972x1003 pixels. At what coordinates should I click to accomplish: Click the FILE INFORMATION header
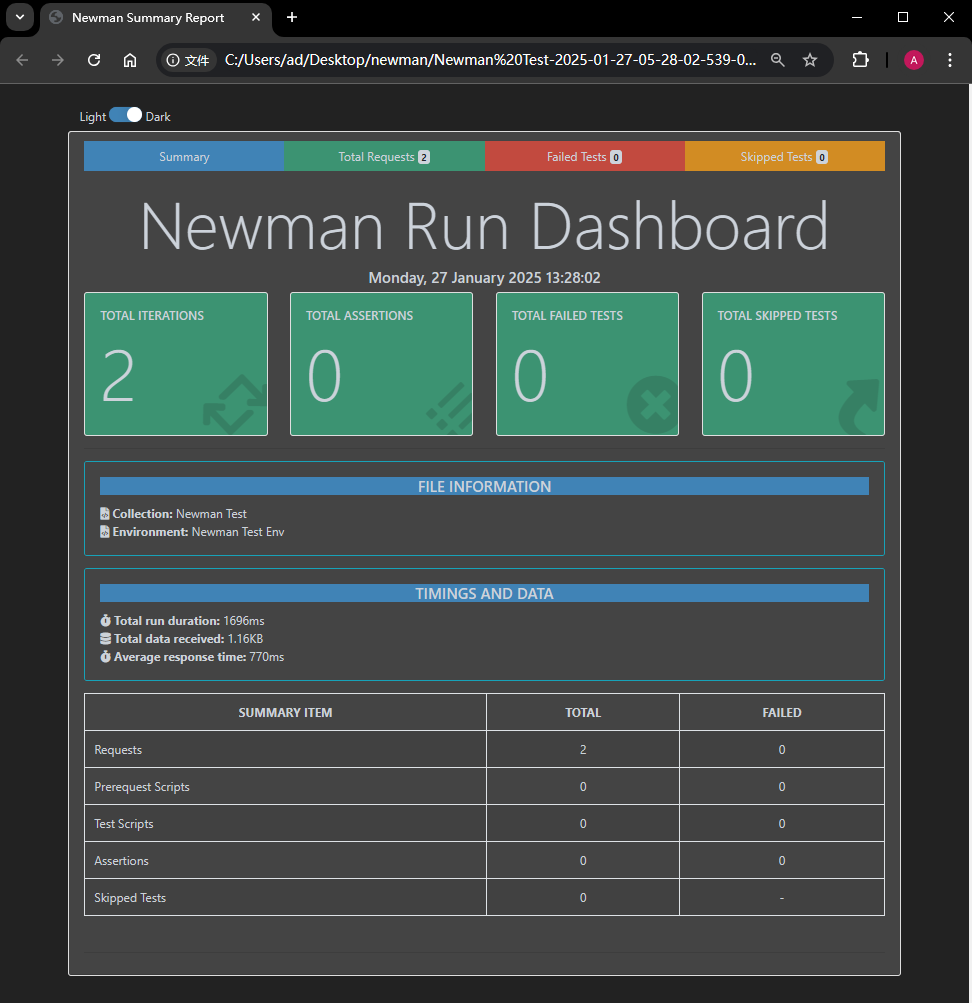pyautogui.click(x=484, y=486)
